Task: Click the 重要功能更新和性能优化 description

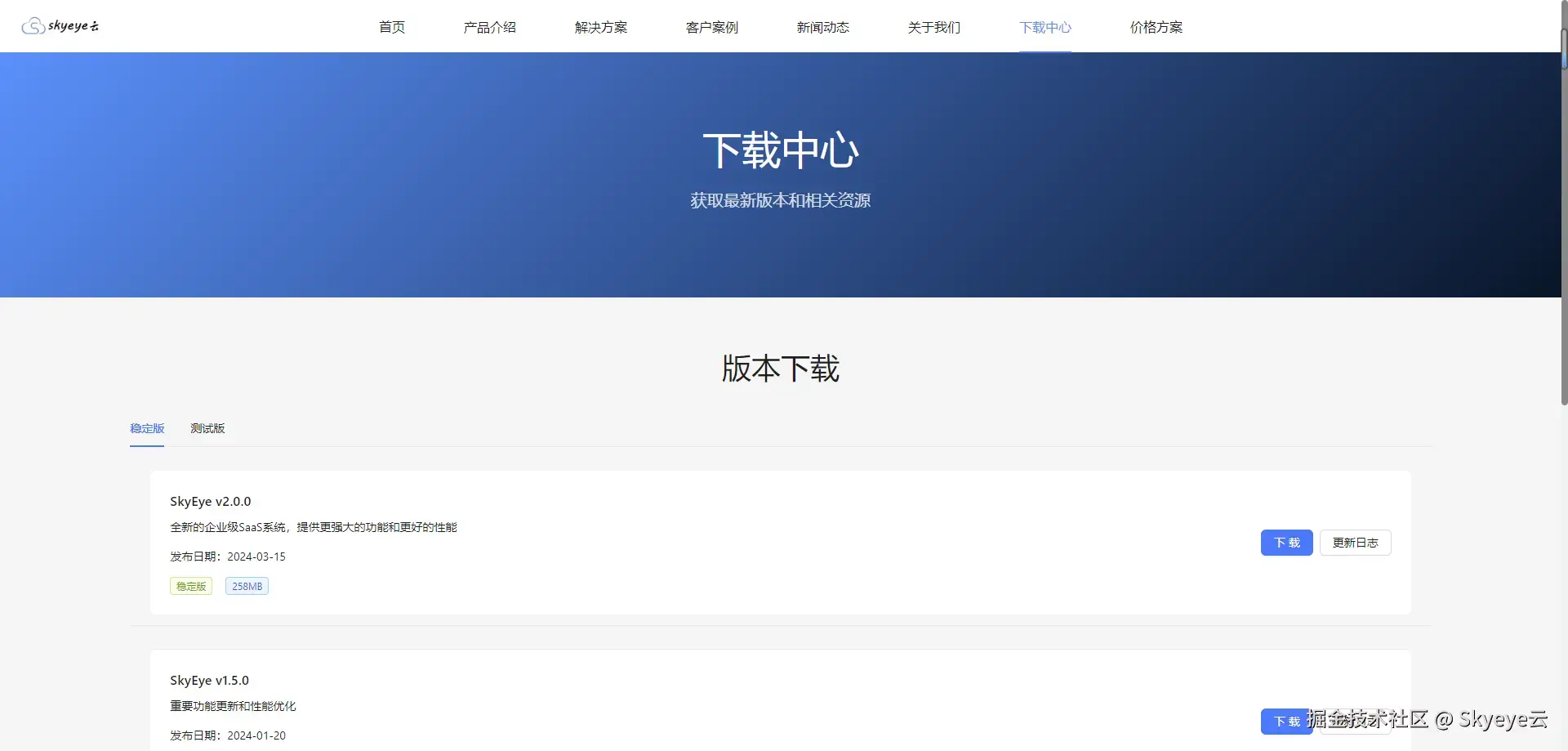Action: tap(233, 706)
